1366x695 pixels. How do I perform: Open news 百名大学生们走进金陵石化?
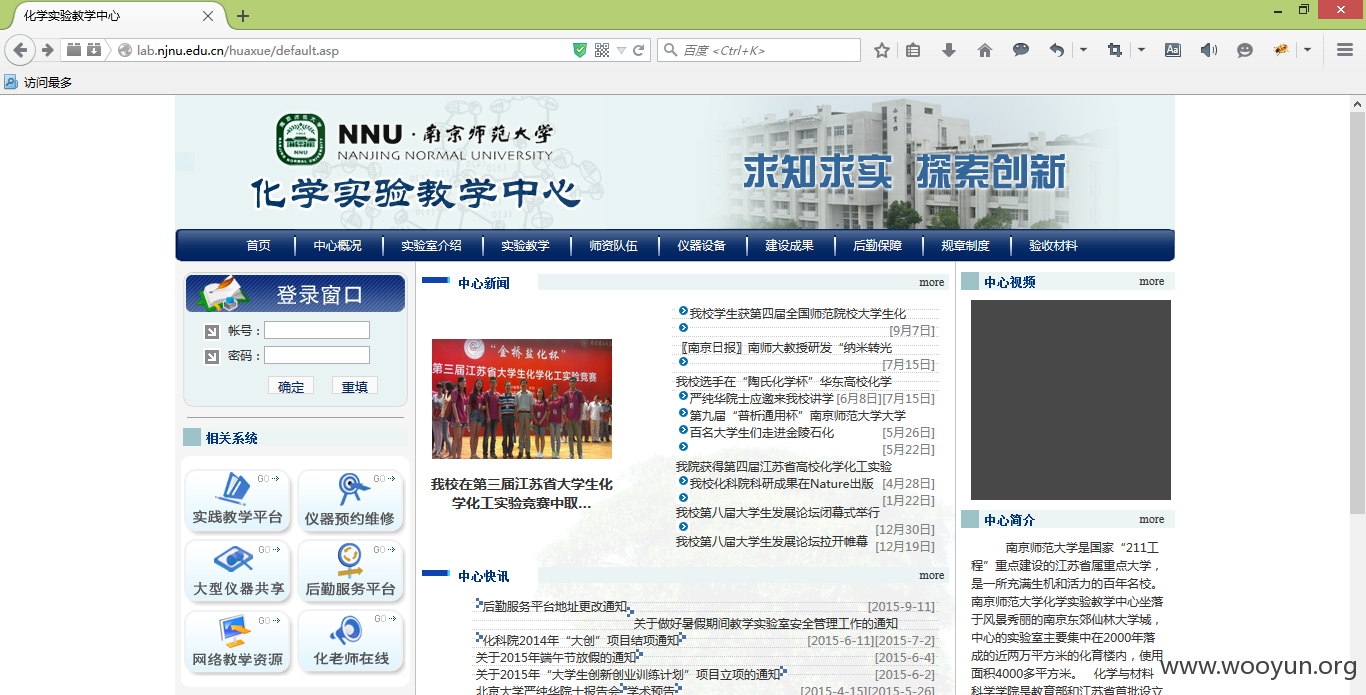[761, 432]
